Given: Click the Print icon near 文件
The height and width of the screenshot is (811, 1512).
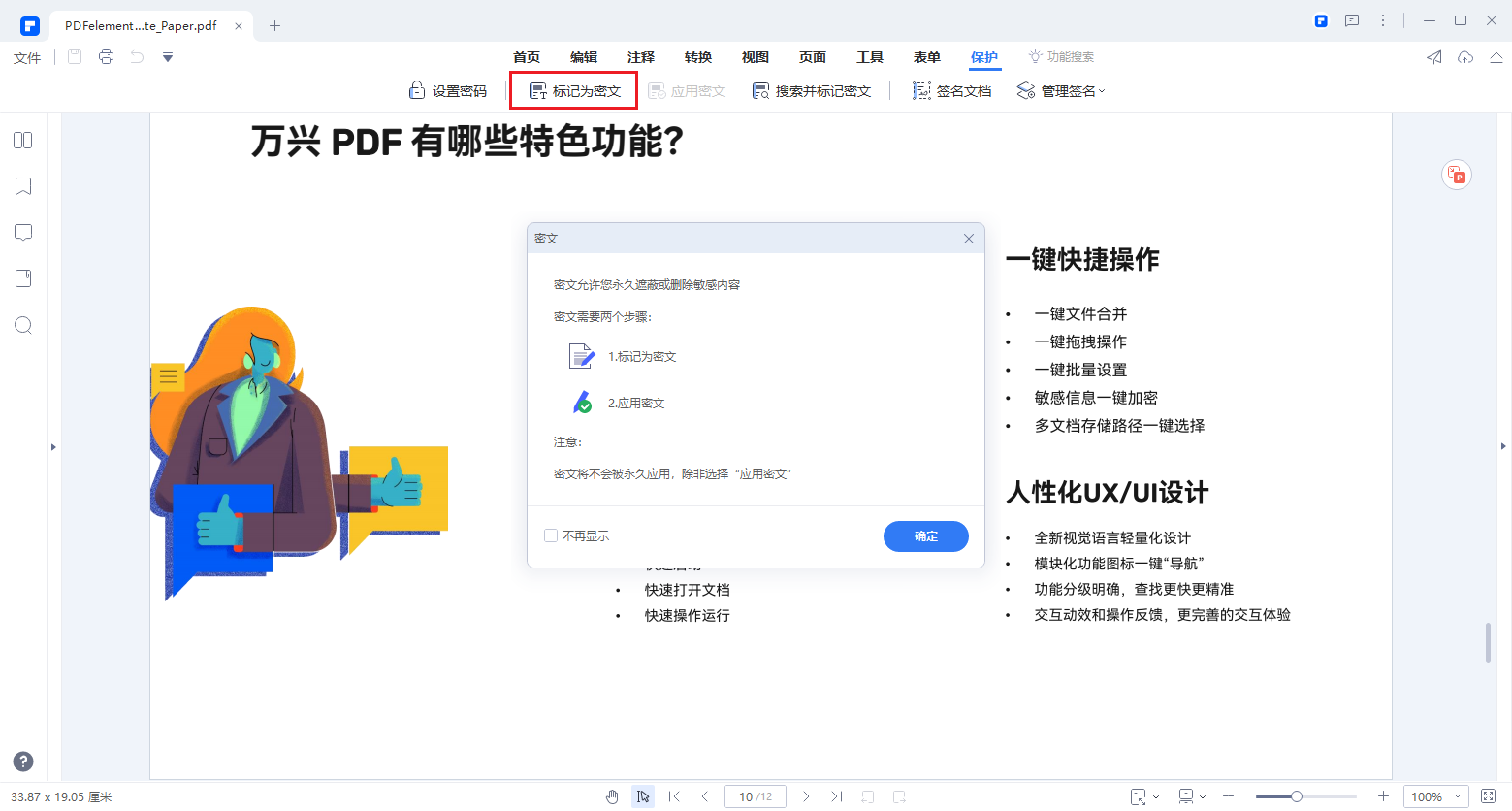Looking at the screenshot, I should point(105,57).
